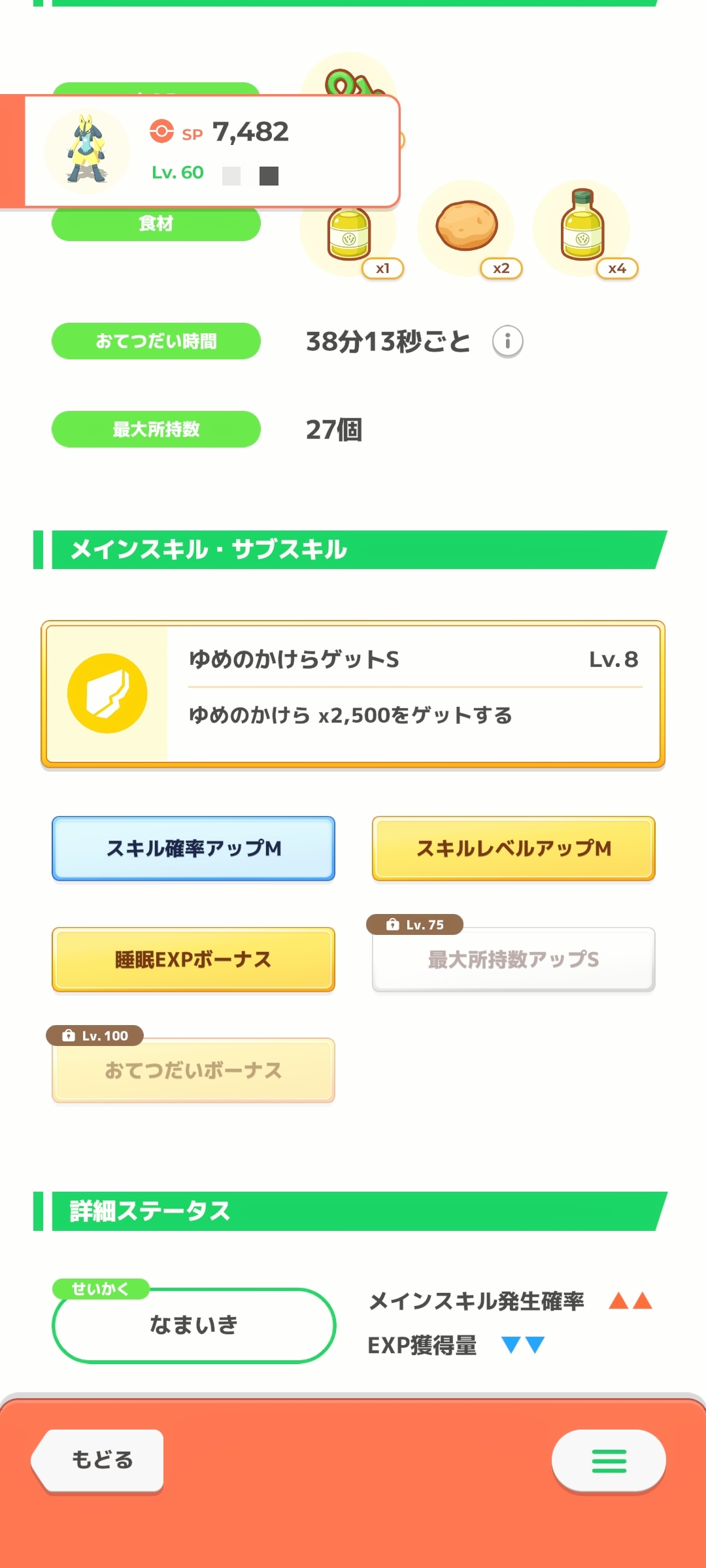Tap the Lucario portrait thumbnail
Image resolution: width=706 pixels, height=1568 pixels.
click(x=87, y=151)
